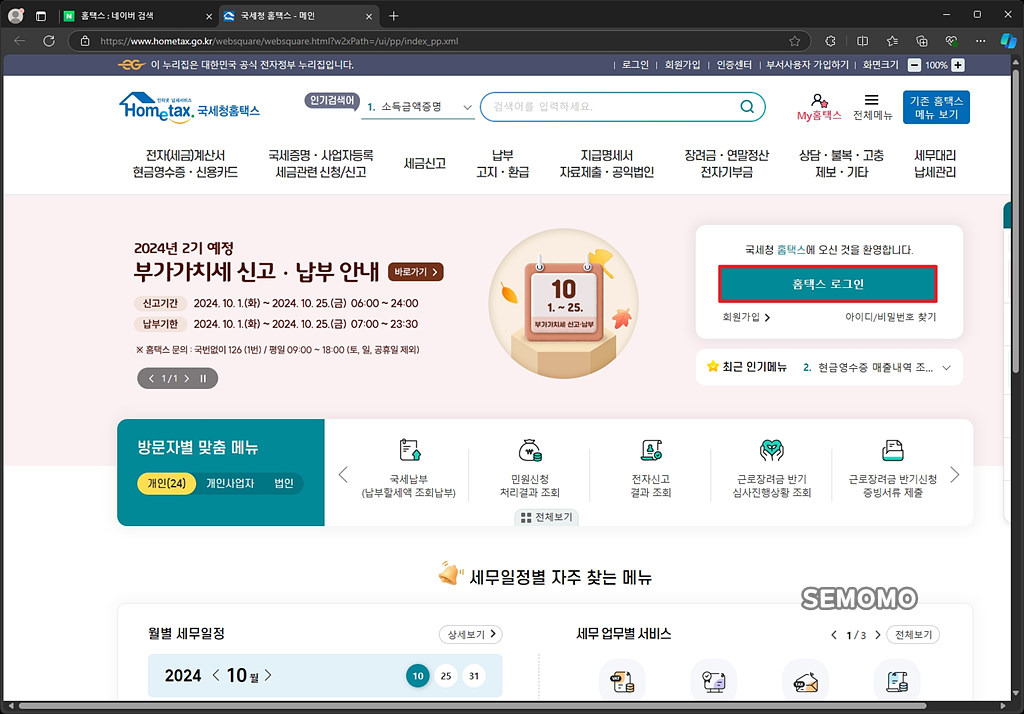Open My홈택스 icon
The height and width of the screenshot is (714, 1024).
tap(819, 107)
